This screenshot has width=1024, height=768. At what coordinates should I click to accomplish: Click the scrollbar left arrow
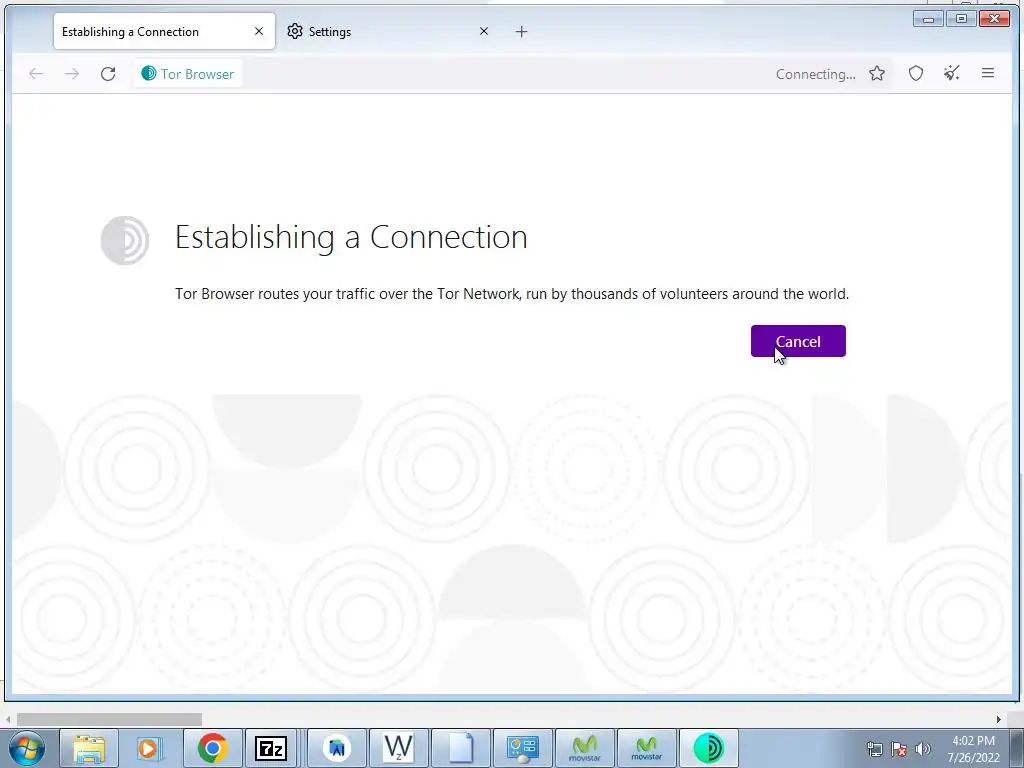pyautogui.click(x=8, y=719)
